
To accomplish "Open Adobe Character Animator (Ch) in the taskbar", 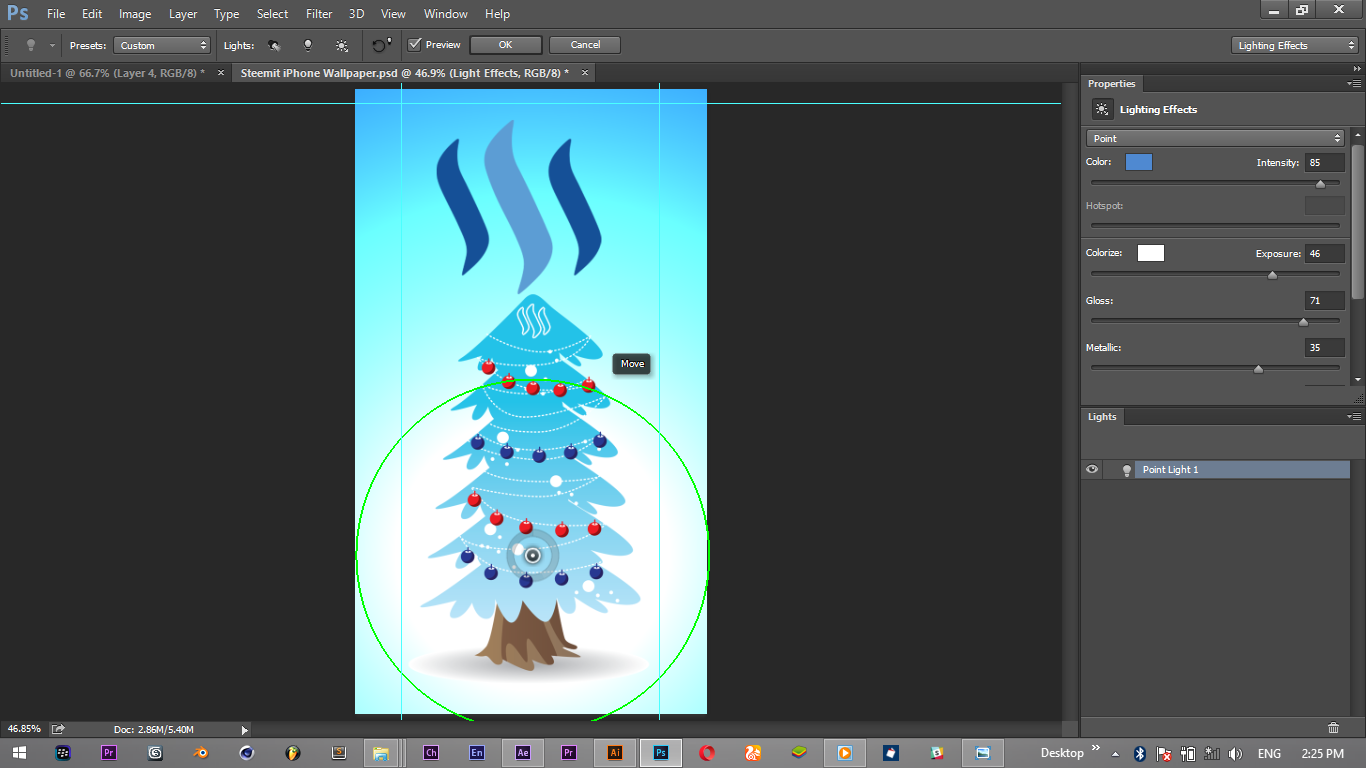I will click(x=431, y=753).
